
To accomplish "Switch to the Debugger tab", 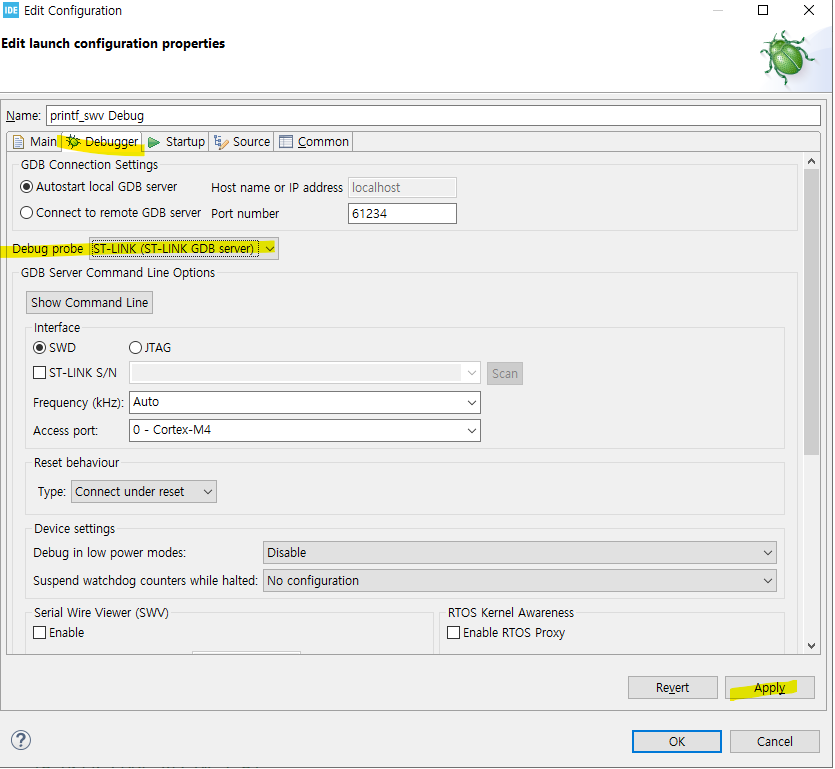I will click(x=102, y=142).
